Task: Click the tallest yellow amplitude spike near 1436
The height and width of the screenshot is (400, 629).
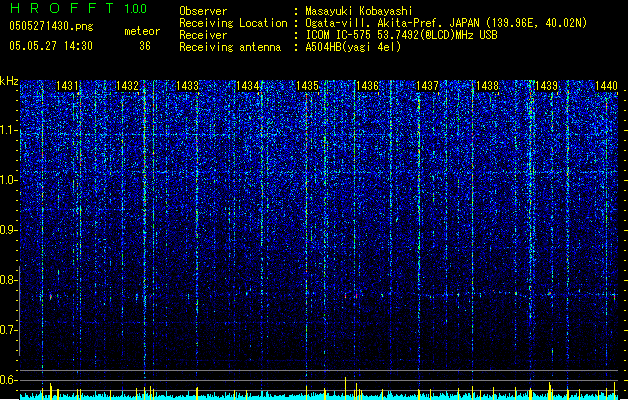Action: pos(345,388)
